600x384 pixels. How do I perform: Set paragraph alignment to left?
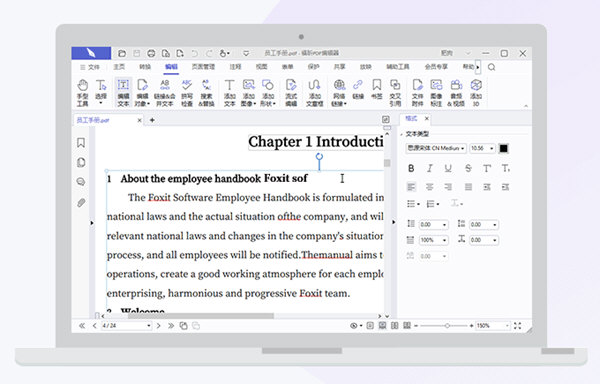point(411,187)
